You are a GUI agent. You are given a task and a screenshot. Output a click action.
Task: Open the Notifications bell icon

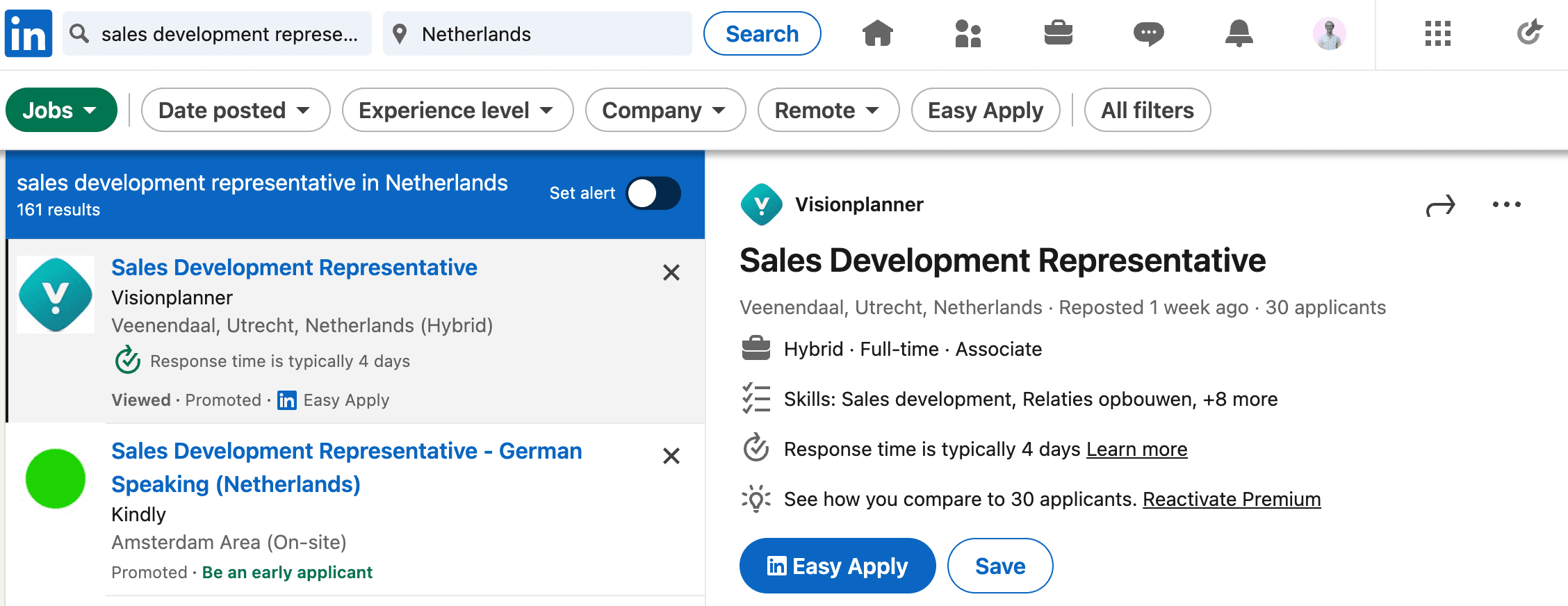click(x=1239, y=33)
